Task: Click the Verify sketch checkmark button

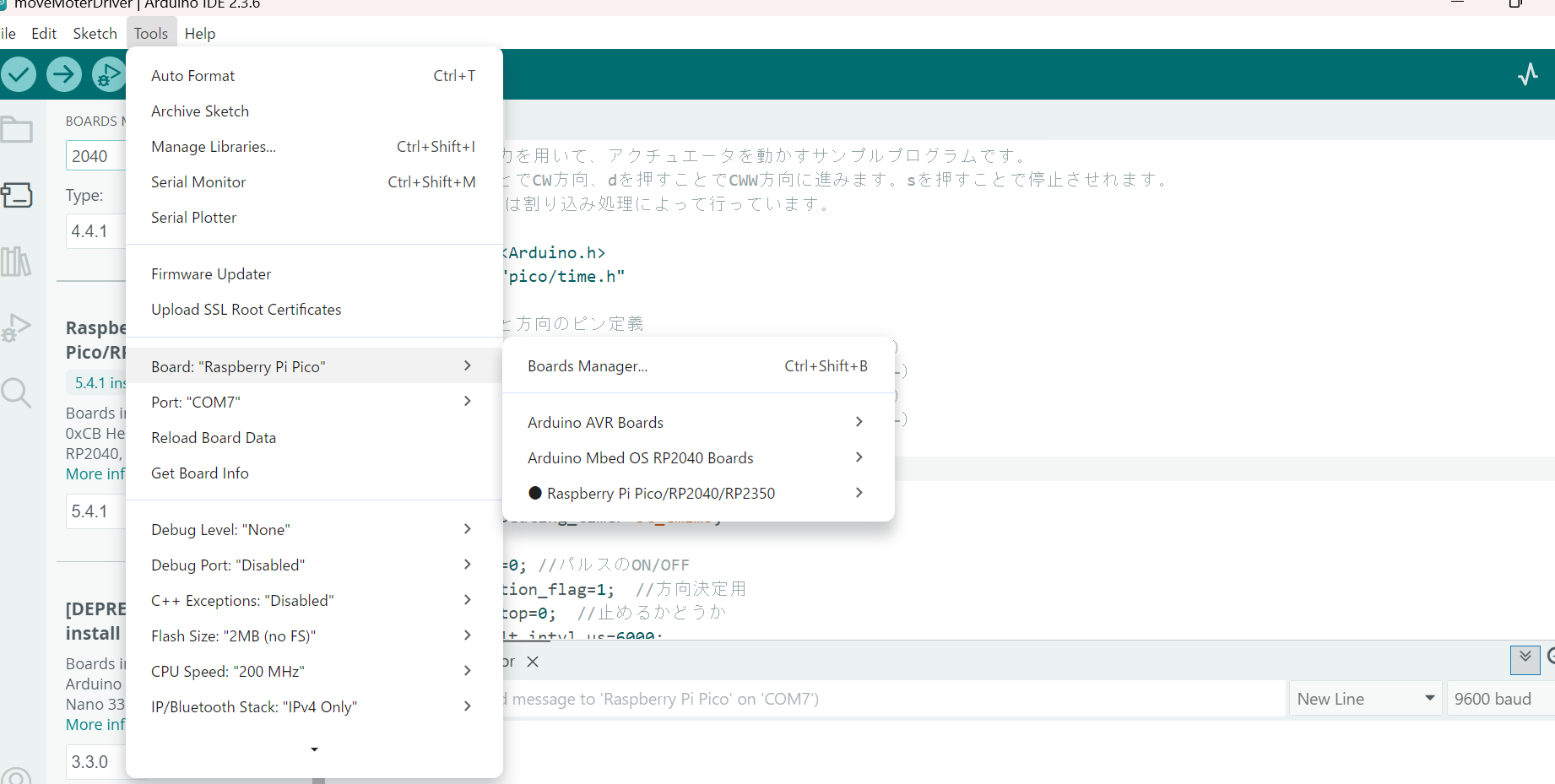Action: [19, 74]
